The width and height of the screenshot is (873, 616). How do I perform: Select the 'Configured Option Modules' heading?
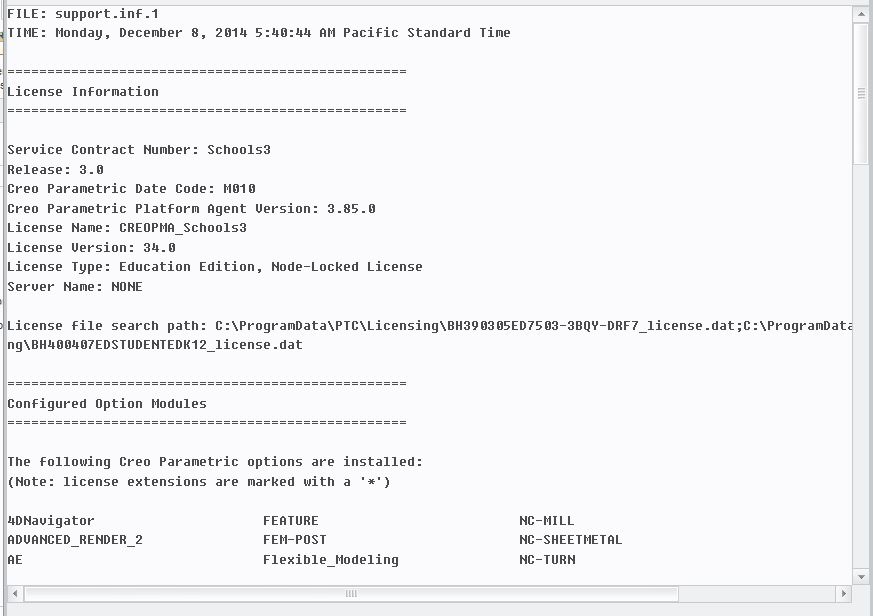coord(107,403)
